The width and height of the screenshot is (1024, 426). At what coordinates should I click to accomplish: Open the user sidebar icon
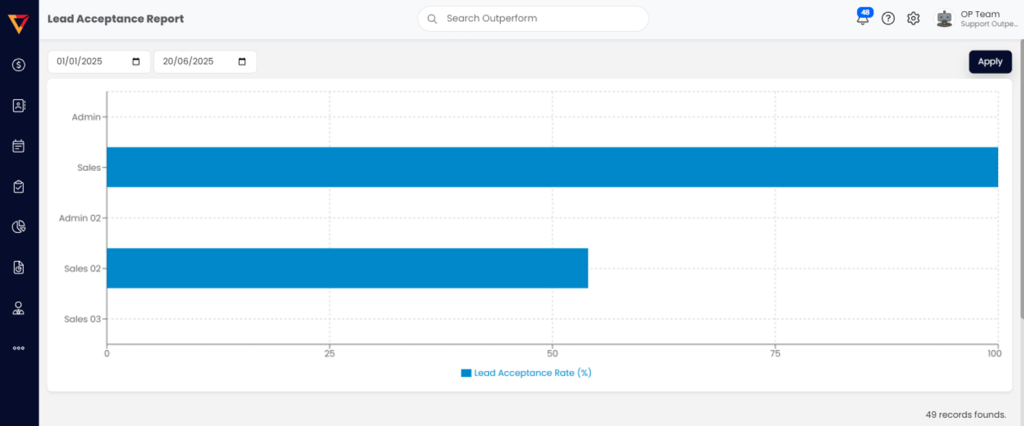tap(18, 308)
